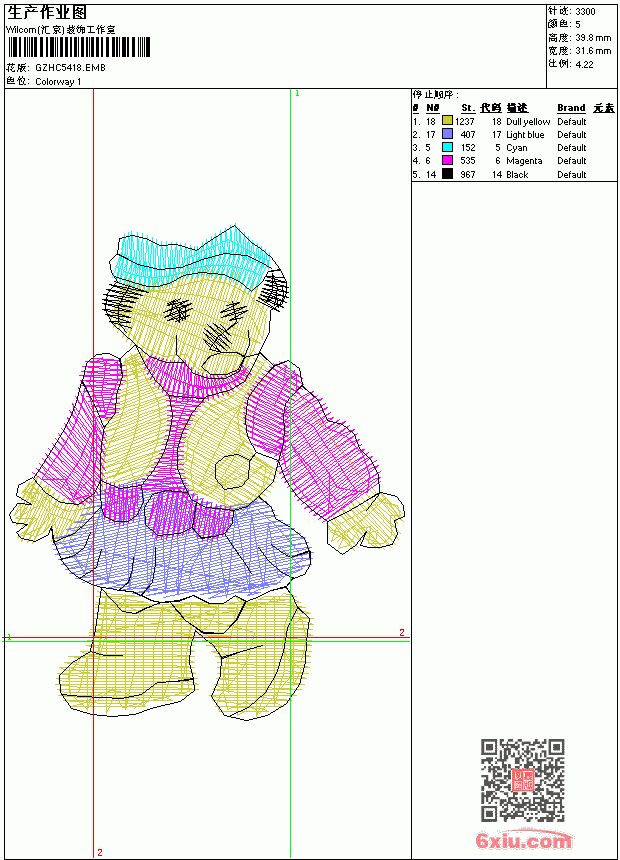
Task: Click the St. column header
Action: coord(468,108)
